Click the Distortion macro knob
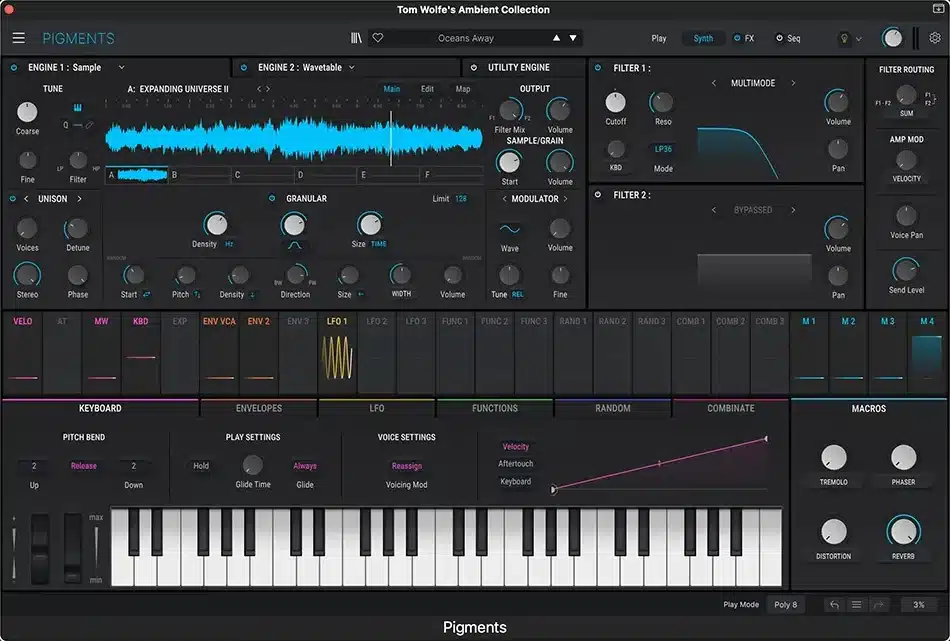Image resolution: width=950 pixels, height=641 pixels. 834,531
